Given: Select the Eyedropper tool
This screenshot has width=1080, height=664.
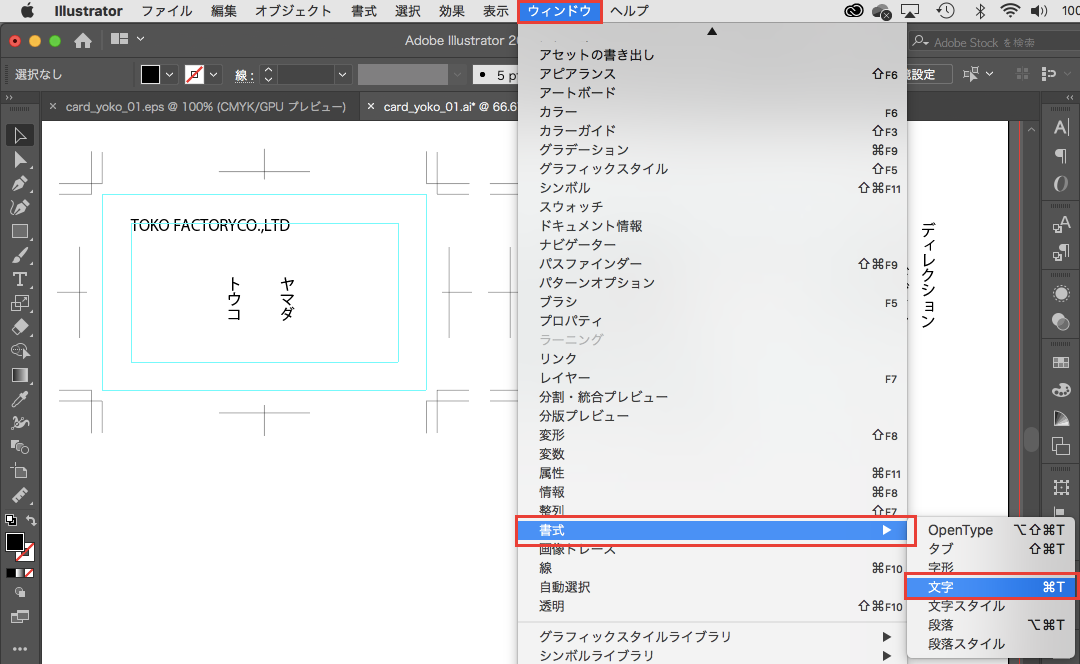Looking at the screenshot, I should [19, 398].
